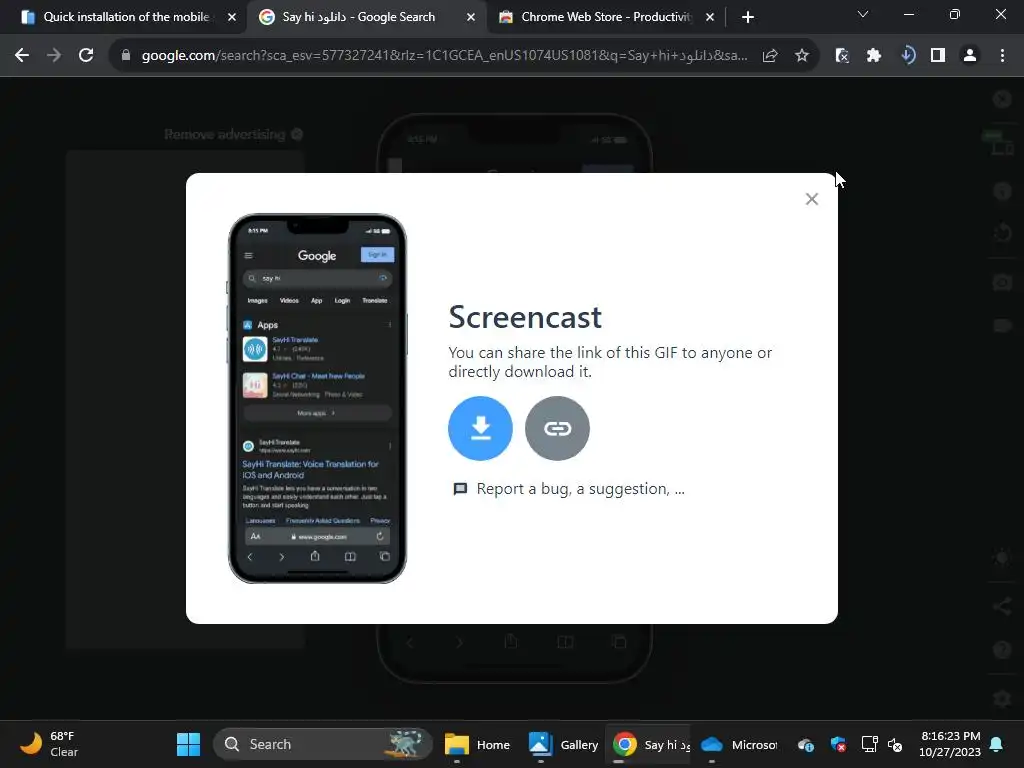Open the Windows Start menu
This screenshot has height=768, width=1024.
coord(189,744)
